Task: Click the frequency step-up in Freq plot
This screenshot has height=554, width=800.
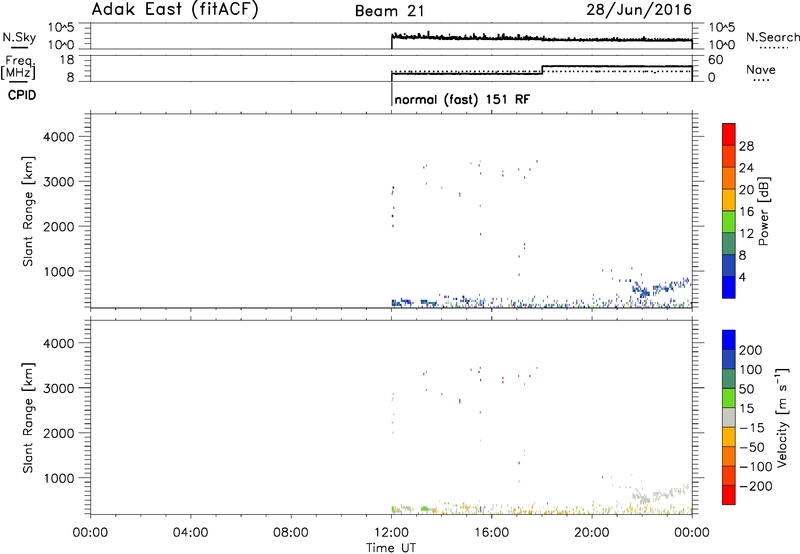Action: [542, 69]
